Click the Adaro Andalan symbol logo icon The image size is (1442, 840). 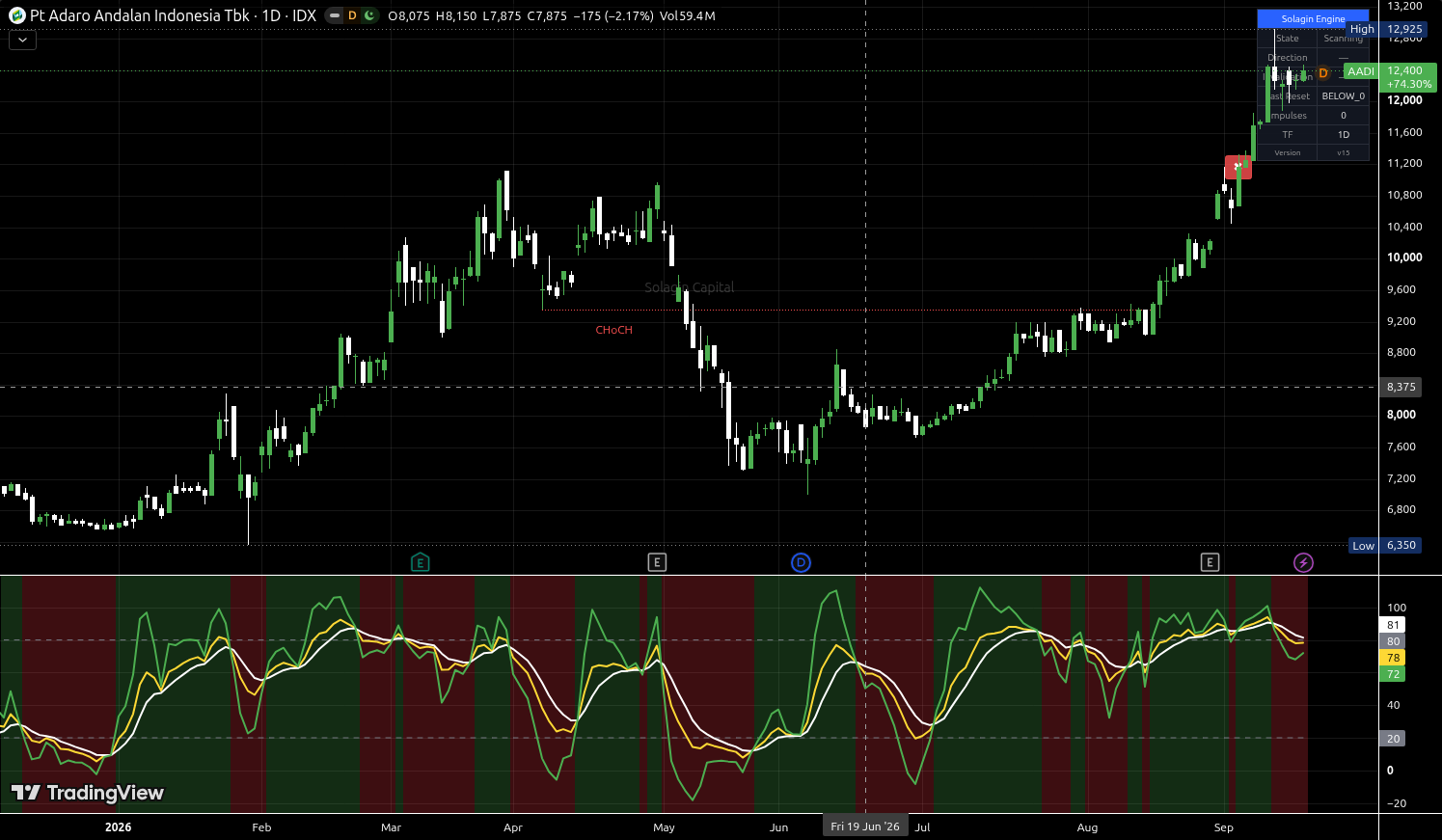(x=16, y=15)
